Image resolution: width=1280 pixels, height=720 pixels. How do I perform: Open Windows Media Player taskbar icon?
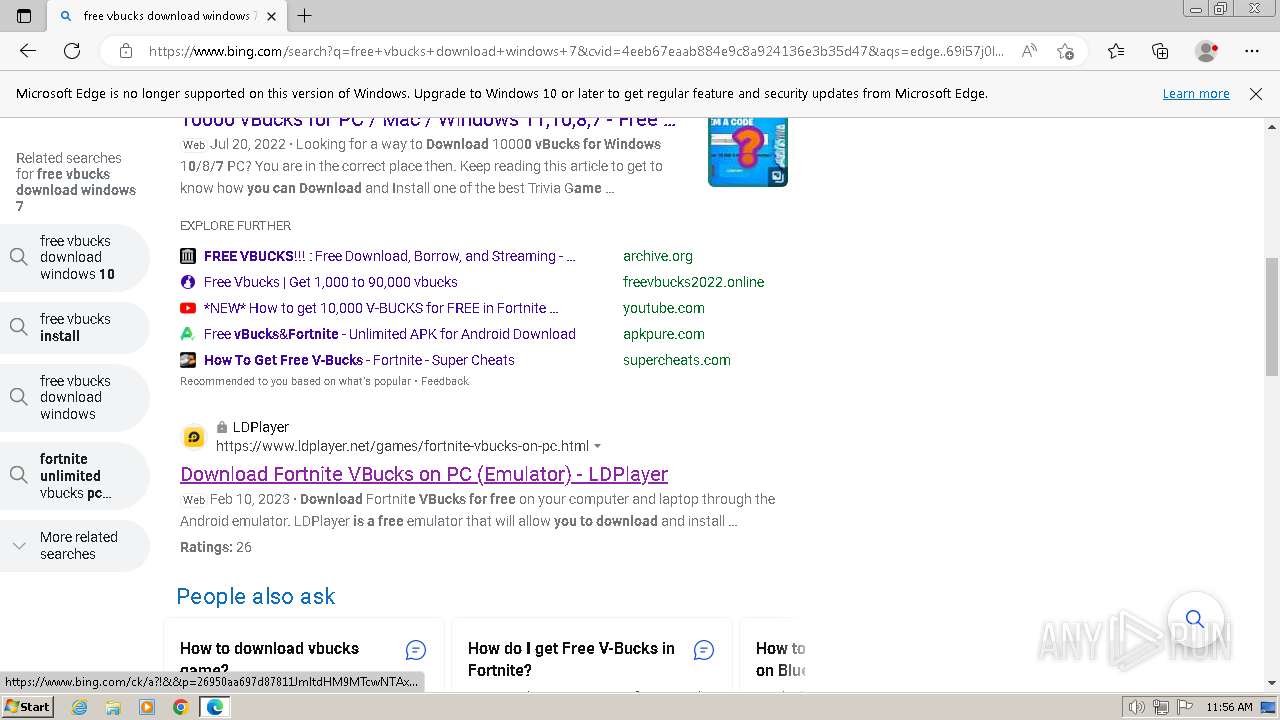[147, 707]
